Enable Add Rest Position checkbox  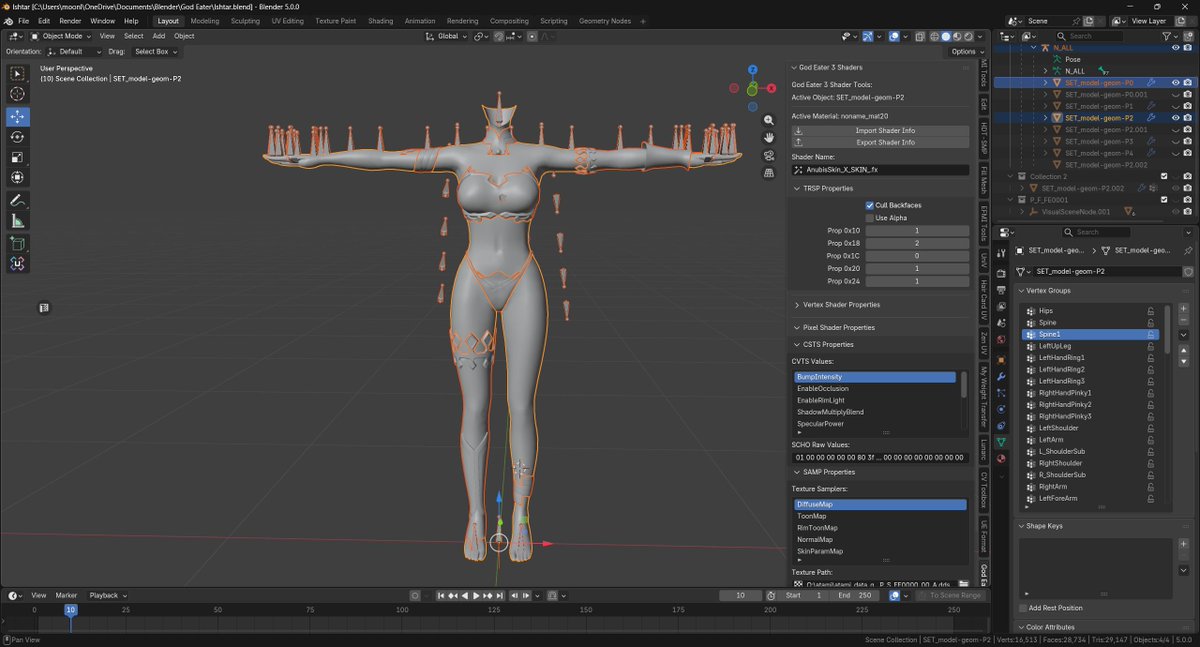coord(1023,608)
